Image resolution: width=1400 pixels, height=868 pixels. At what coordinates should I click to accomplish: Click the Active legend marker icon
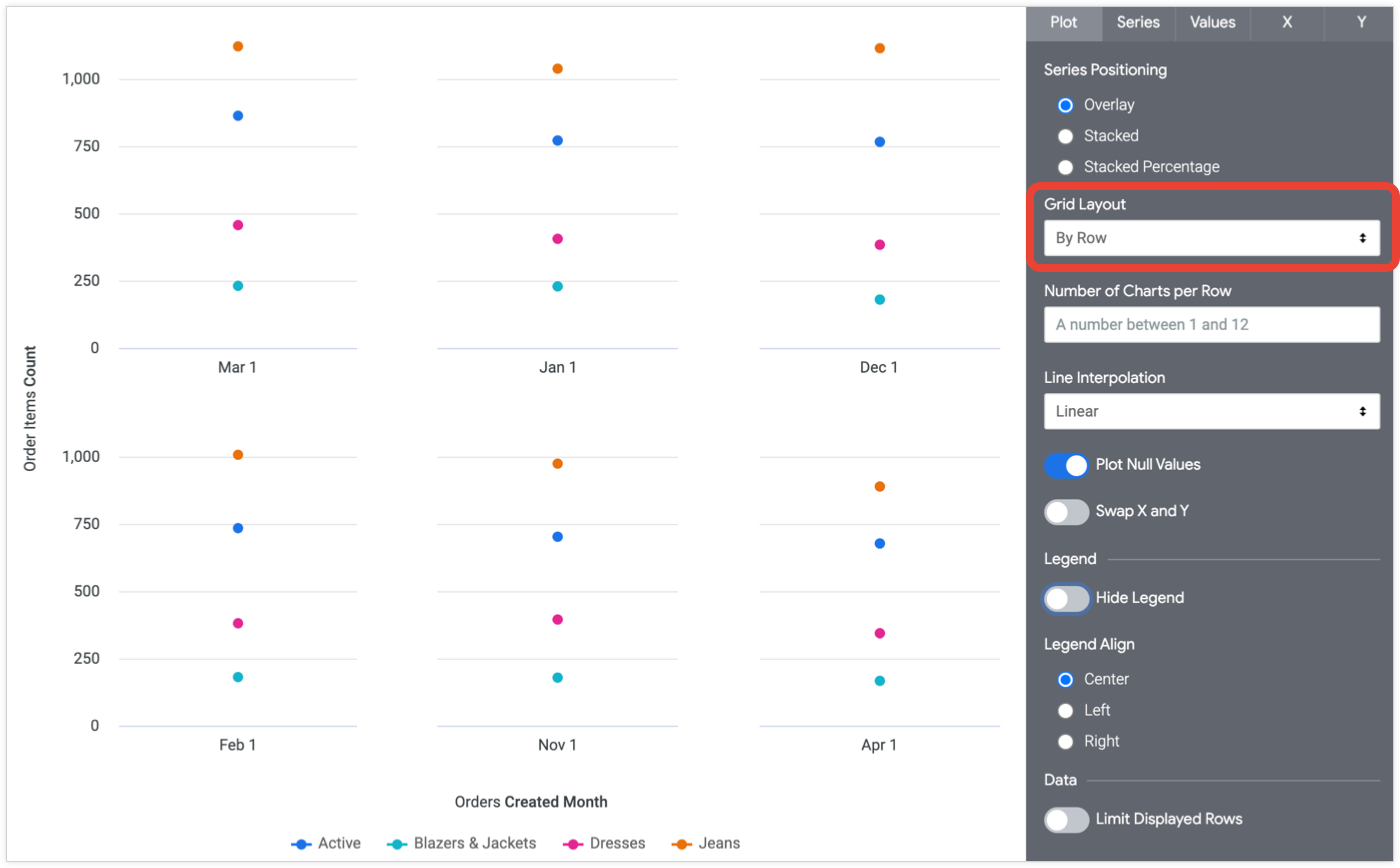point(301,844)
